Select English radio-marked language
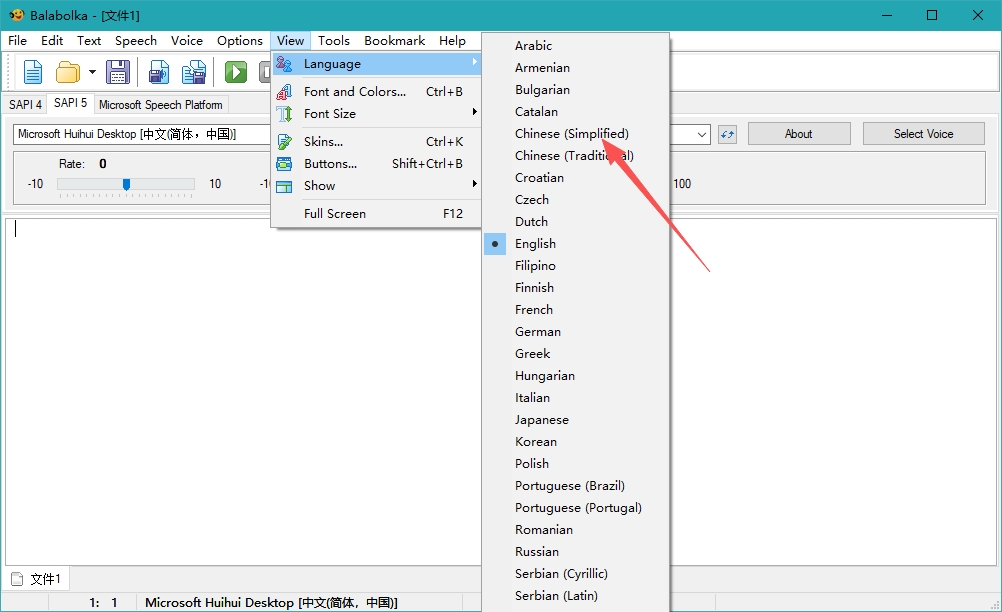Image resolution: width=1002 pixels, height=612 pixels. 576,244
